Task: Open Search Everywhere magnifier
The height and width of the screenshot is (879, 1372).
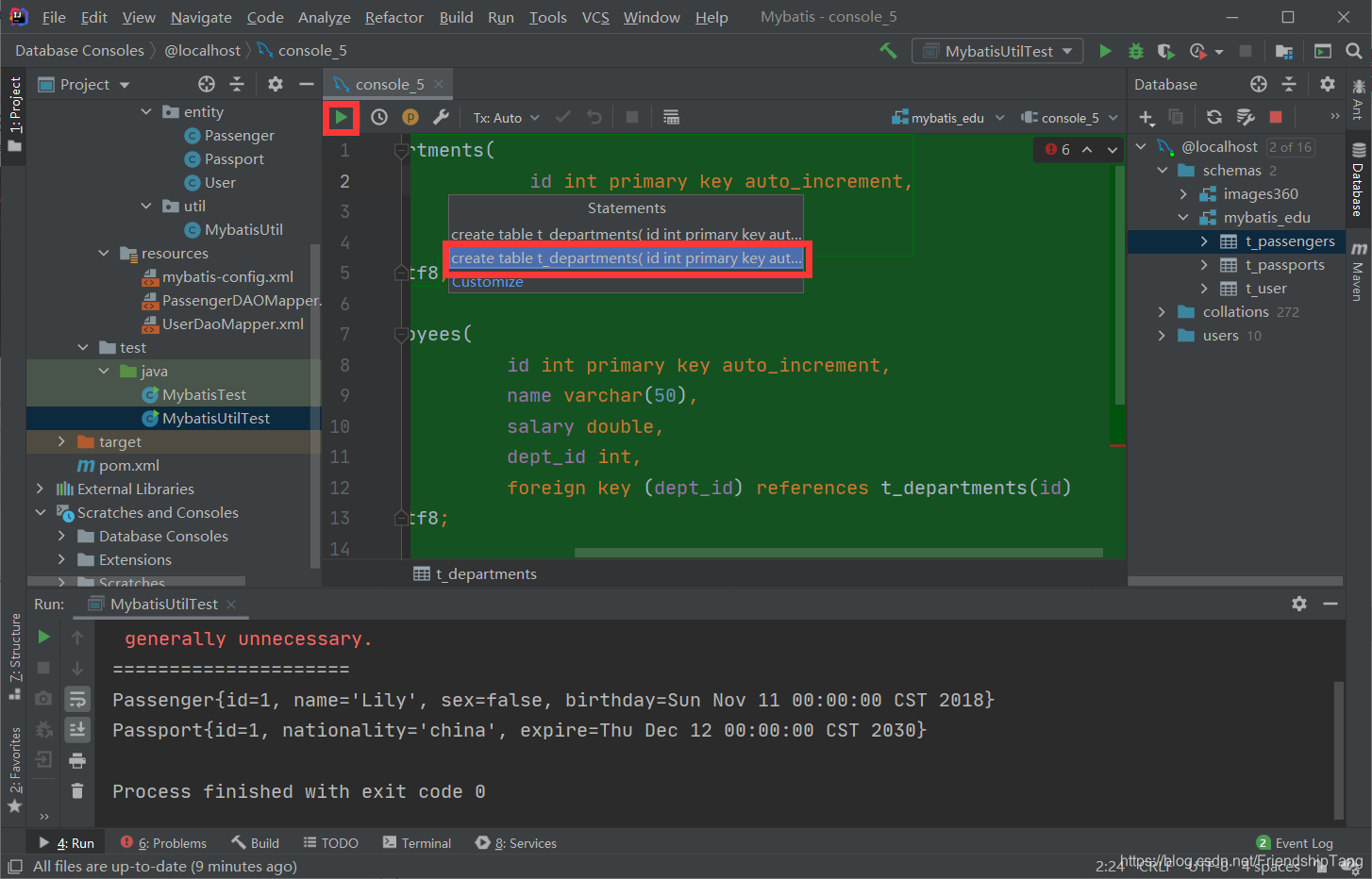Action: point(1354,51)
